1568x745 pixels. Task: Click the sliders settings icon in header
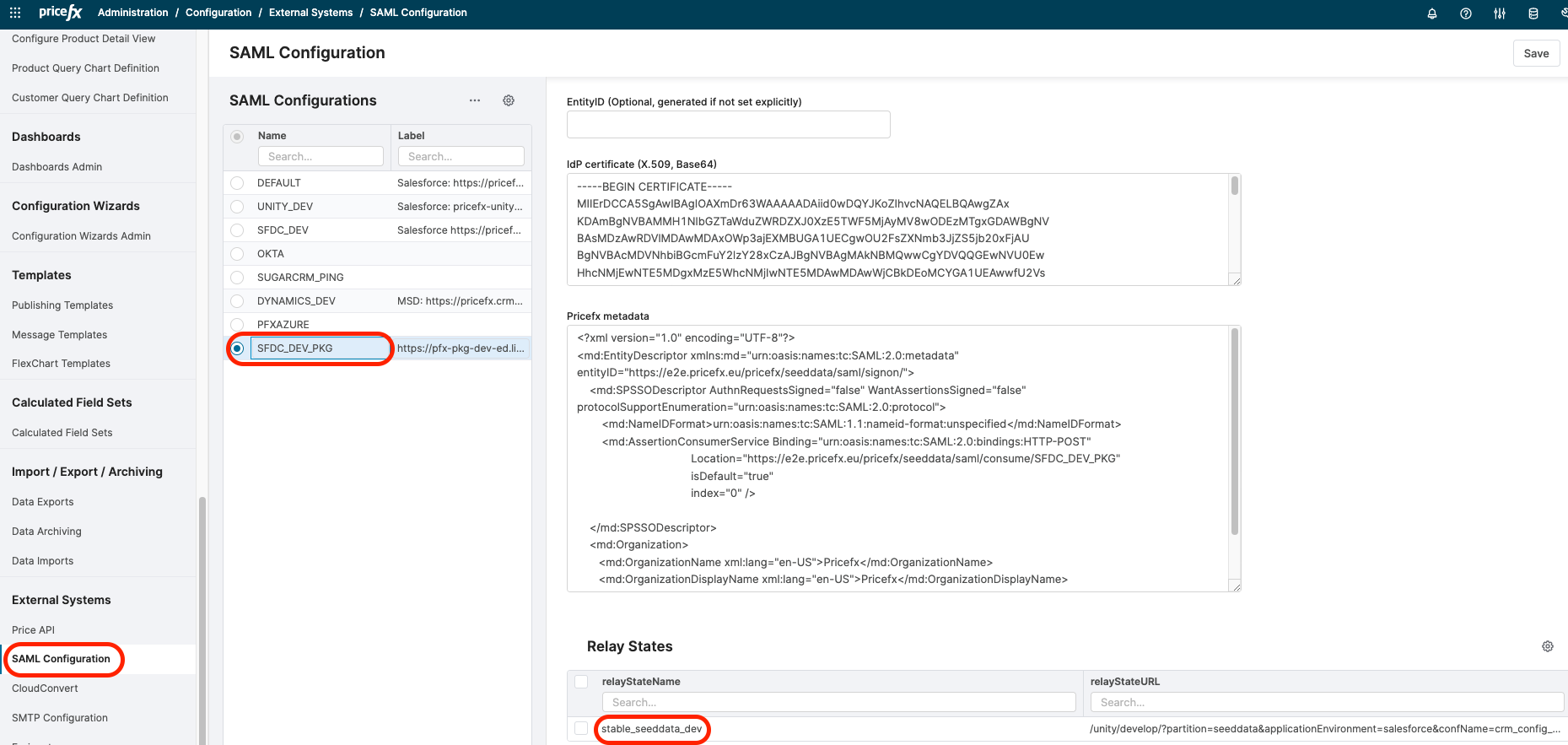[1500, 13]
